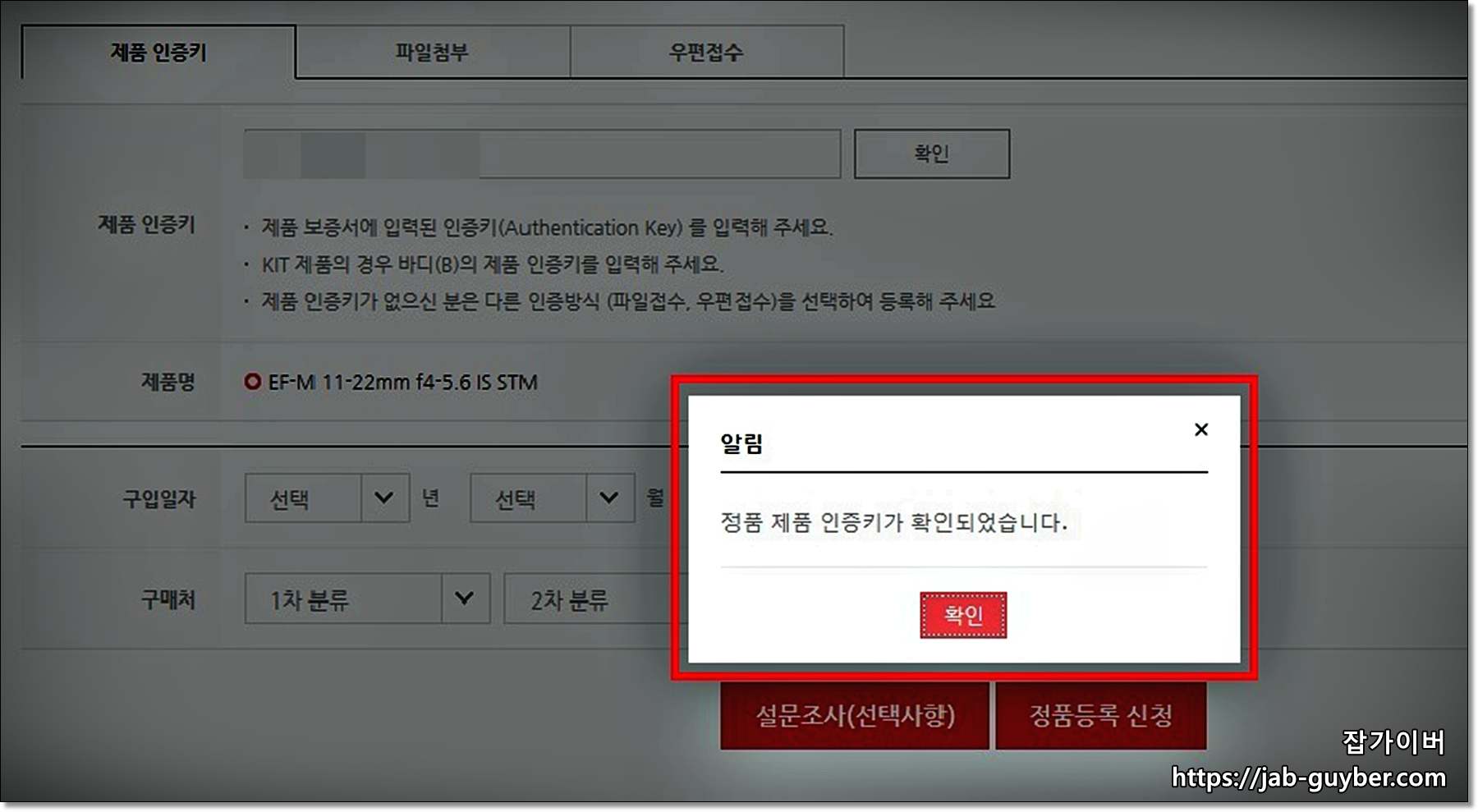Image resolution: width=1478 pixels, height=812 pixels.
Task: Click the message 정품 제품 인증키가 확인되었습니다.
Action: coord(893,522)
